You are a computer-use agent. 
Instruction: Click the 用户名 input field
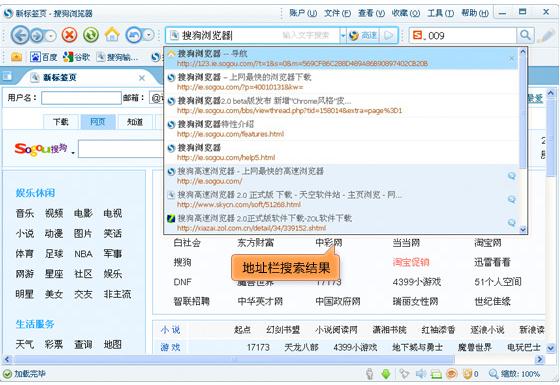(x=81, y=98)
